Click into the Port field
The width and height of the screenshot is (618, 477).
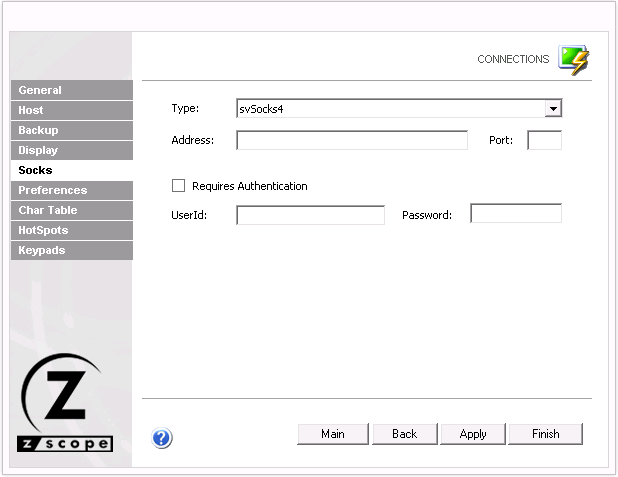click(x=544, y=140)
